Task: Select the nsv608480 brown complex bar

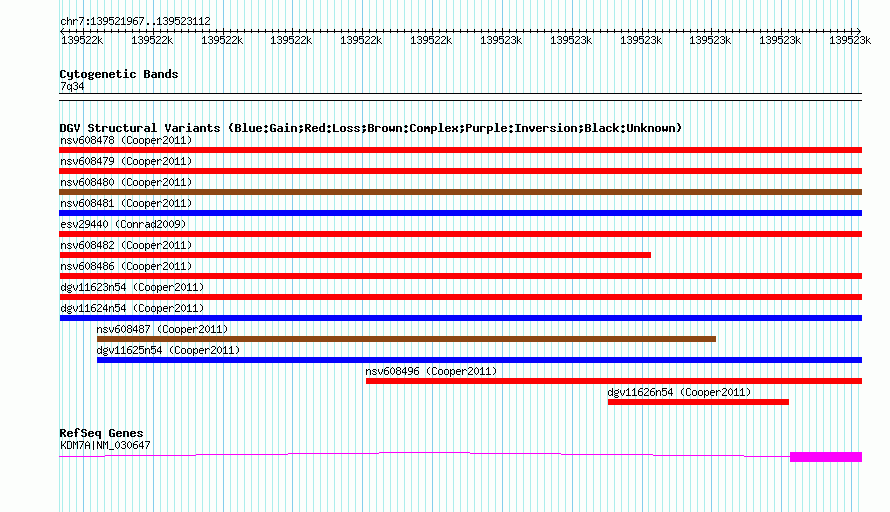Action: point(460,192)
